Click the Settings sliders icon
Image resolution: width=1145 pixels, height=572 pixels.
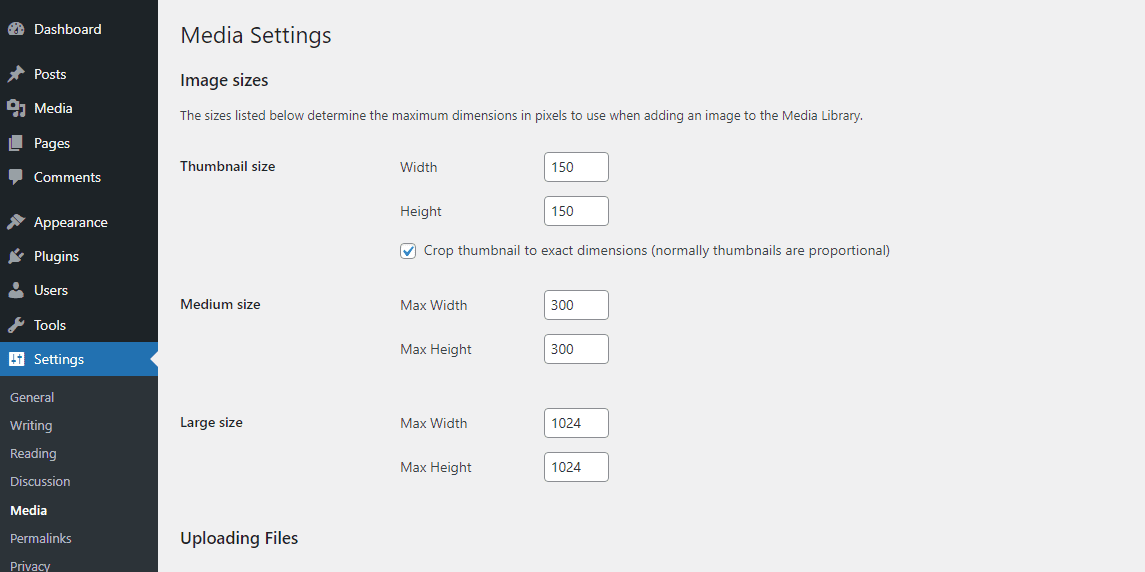16,359
